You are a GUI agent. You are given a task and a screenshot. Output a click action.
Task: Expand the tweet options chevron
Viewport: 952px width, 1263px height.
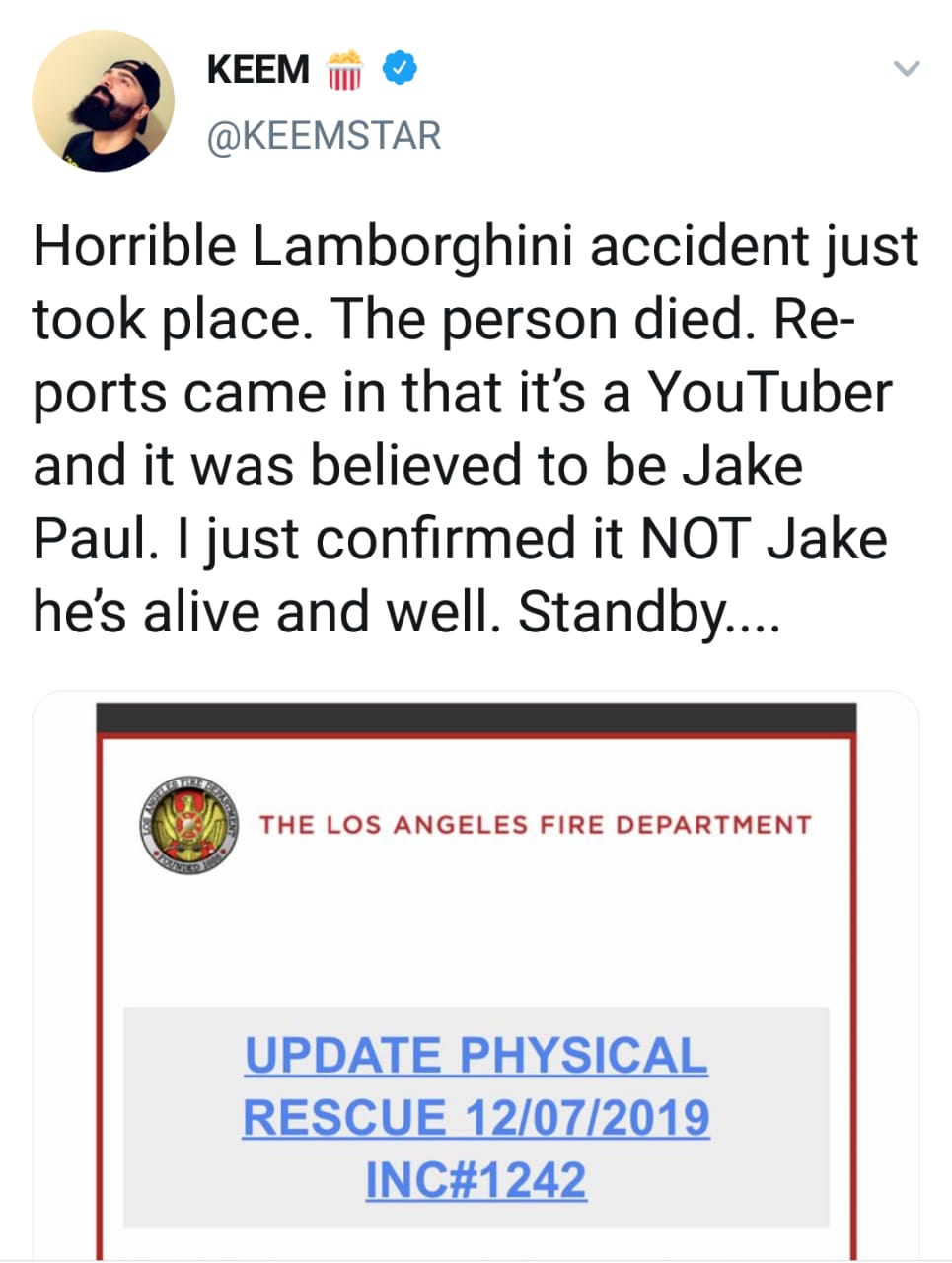906,68
